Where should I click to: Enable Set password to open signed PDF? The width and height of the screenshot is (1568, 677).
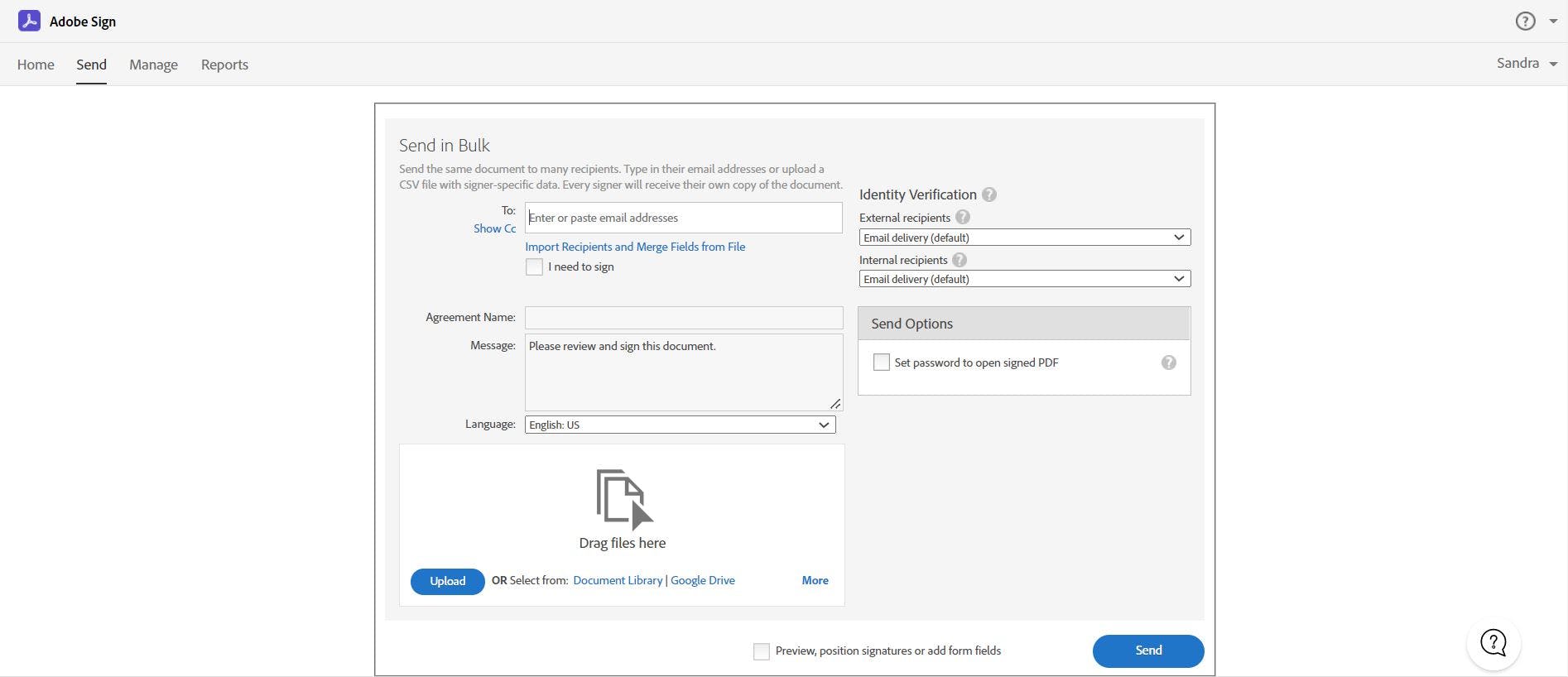pos(882,363)
